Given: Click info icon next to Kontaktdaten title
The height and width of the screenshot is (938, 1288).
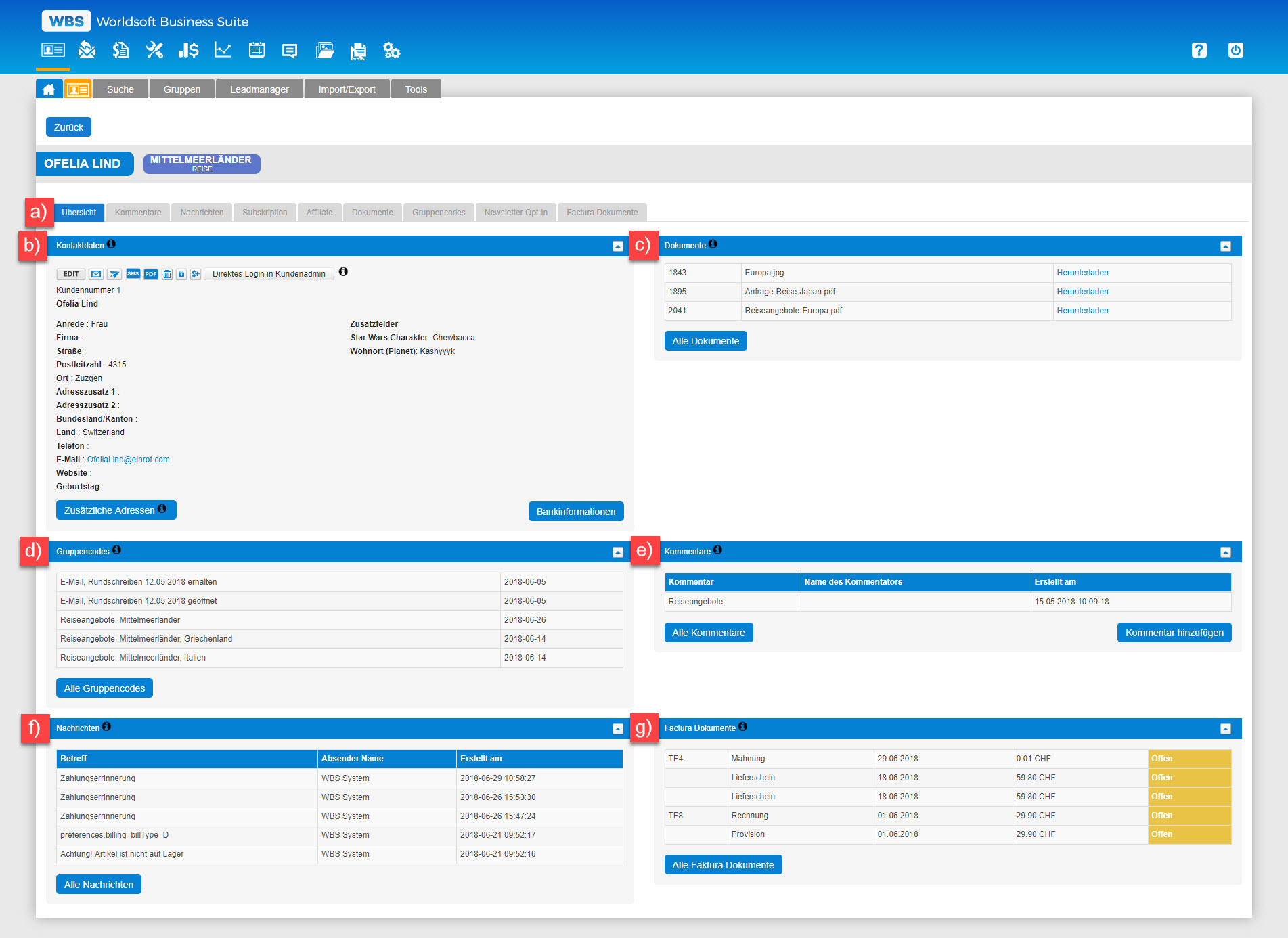Looking at the screenshot, I should [111, 244].
